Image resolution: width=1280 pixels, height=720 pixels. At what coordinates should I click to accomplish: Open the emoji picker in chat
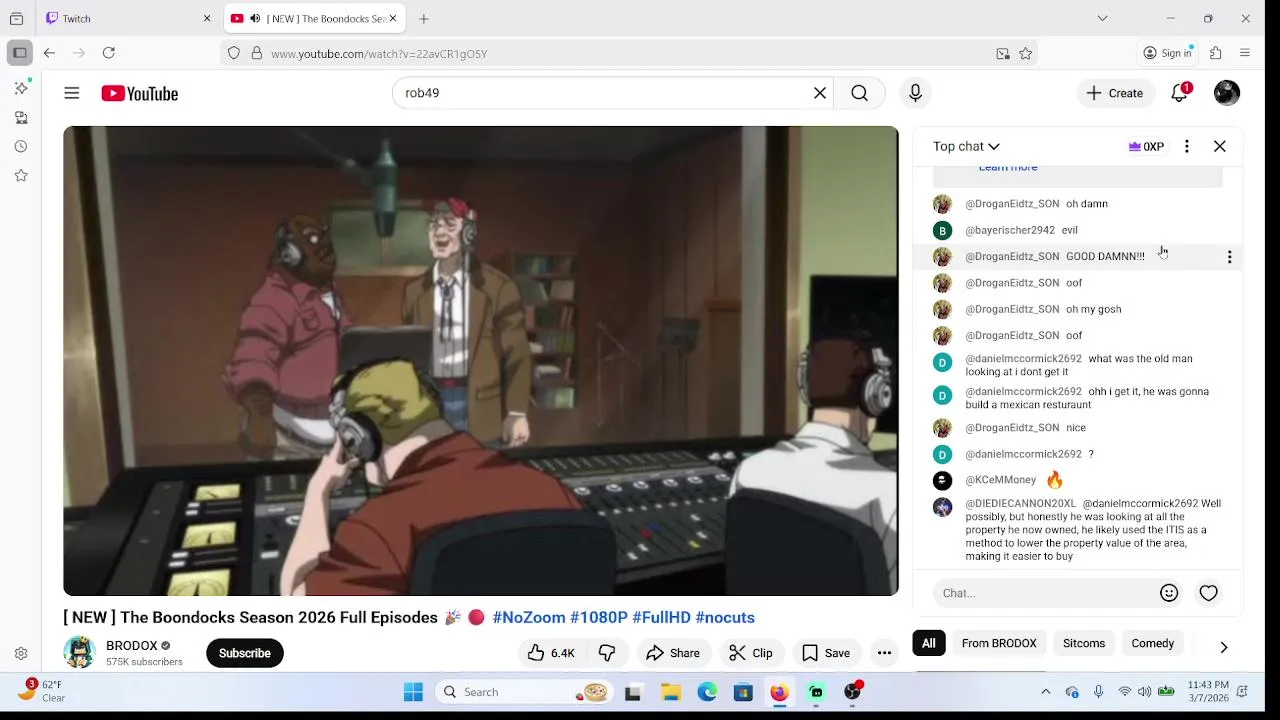coord(1169,593)
